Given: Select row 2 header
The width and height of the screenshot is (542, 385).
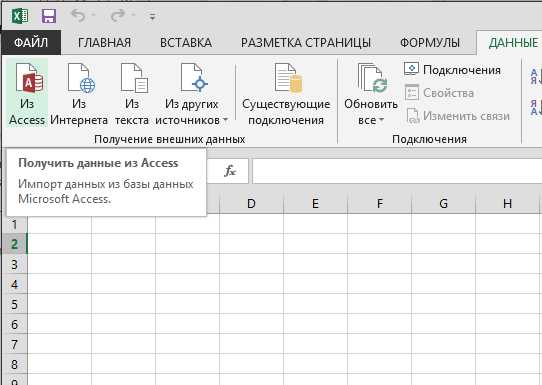Looking at the screenshot, I should click(15, 244).
